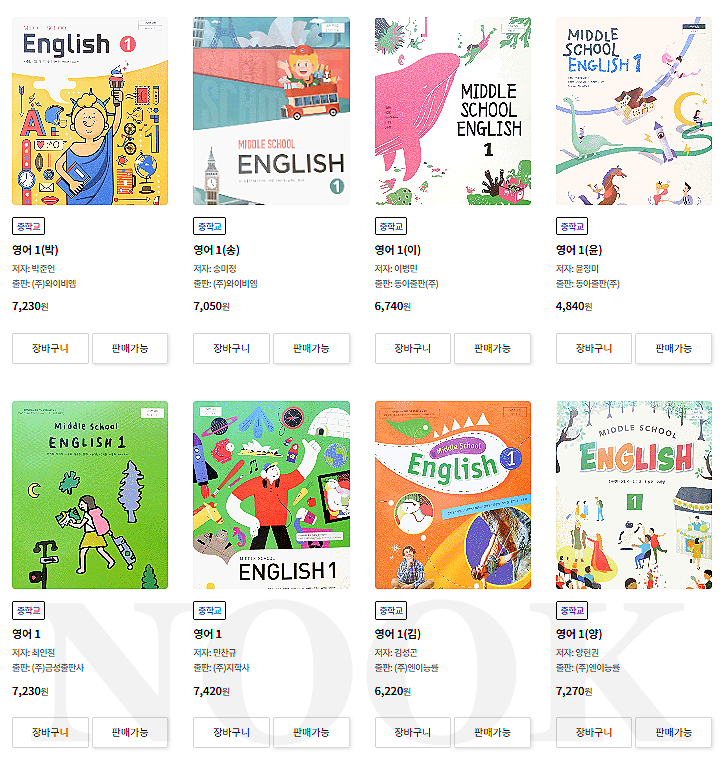Click the 중학교 tag above 영어 1(김)

391,610
